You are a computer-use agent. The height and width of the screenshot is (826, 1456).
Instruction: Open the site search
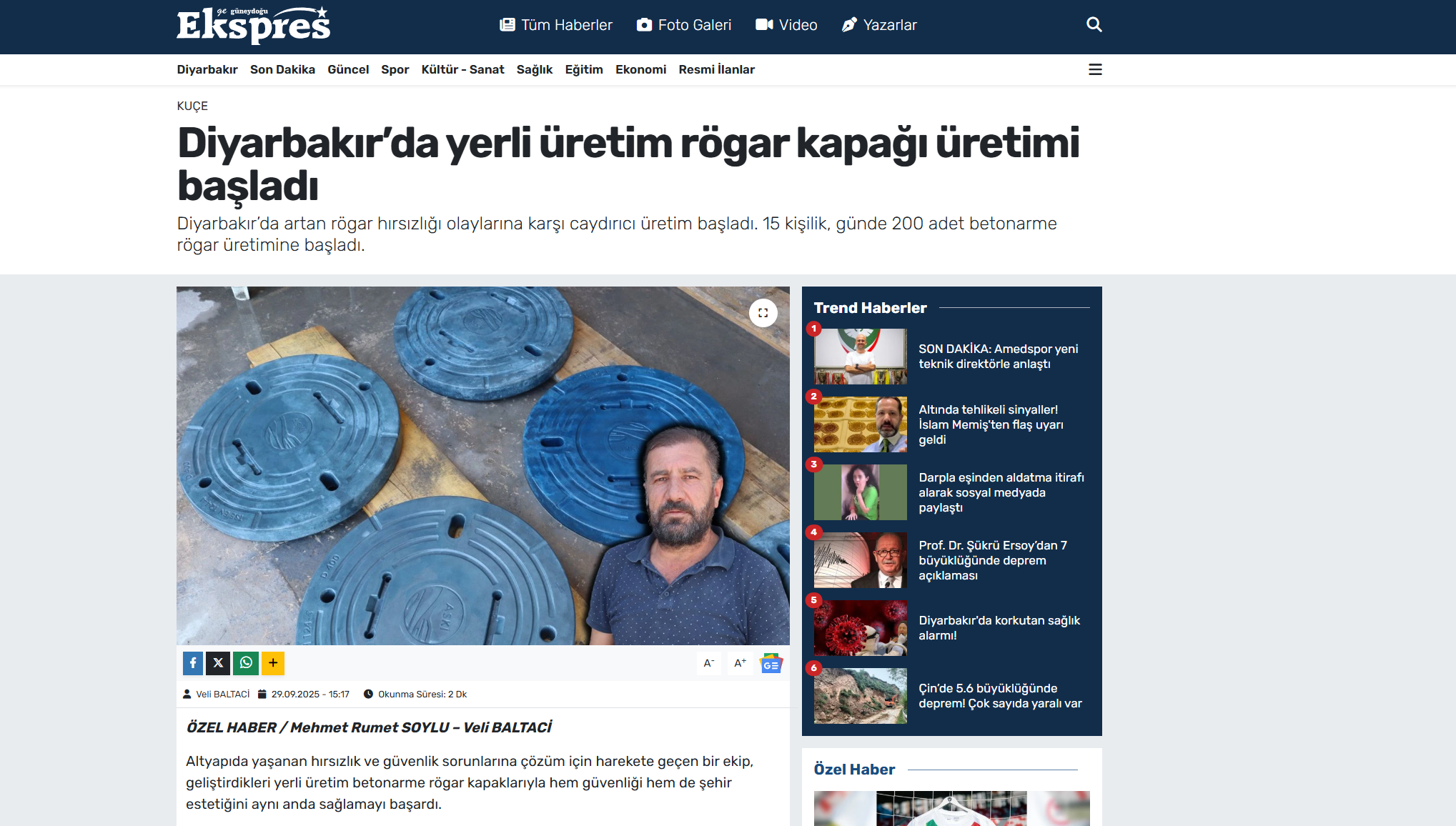pos(1093,24)
